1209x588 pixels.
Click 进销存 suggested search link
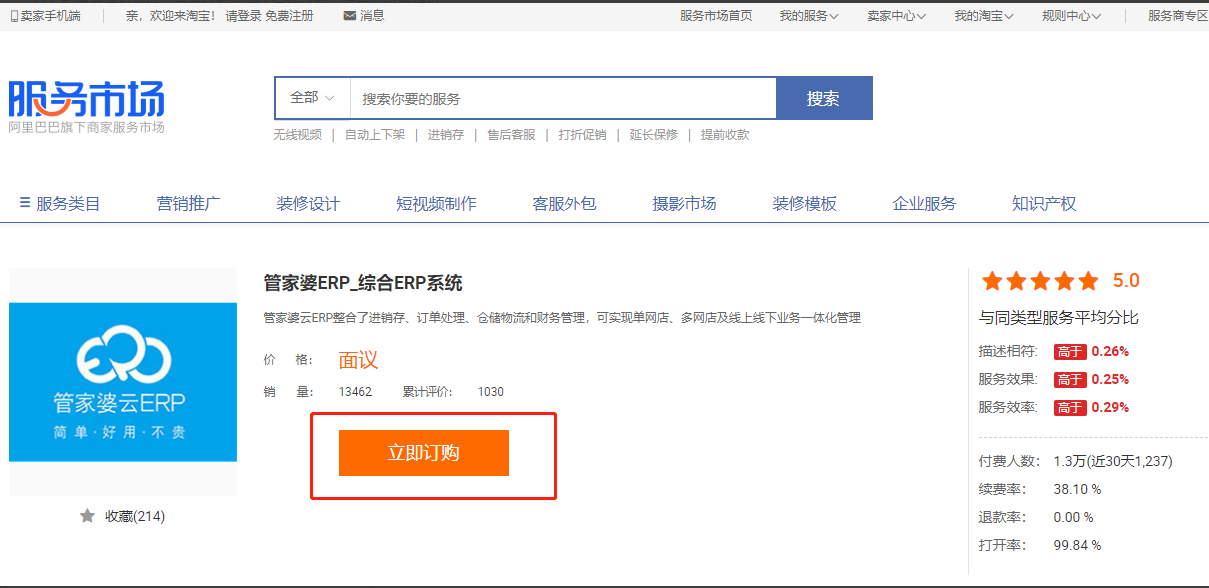tap(446, 135)
